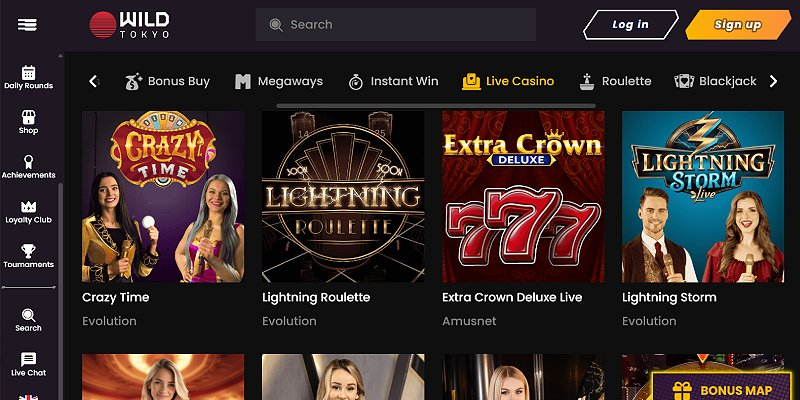Open Daily Rounds calendar icon
The width and height of the screenshot is (800, 400).
pyautogui.click(x=29, y=72)
